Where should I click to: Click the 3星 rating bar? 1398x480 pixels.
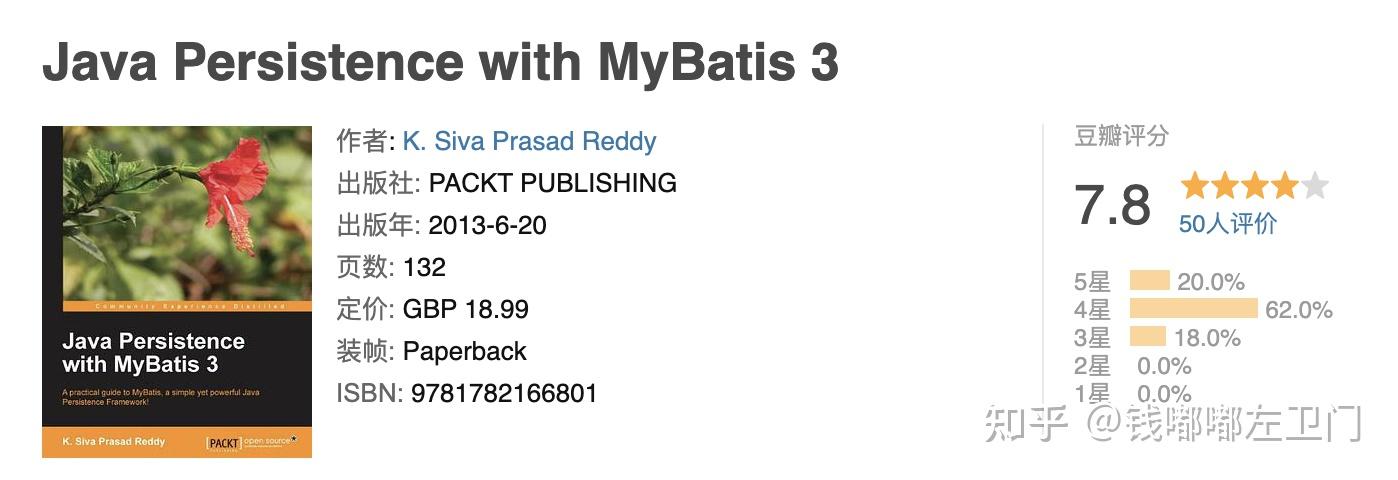tap(1148, 337)
